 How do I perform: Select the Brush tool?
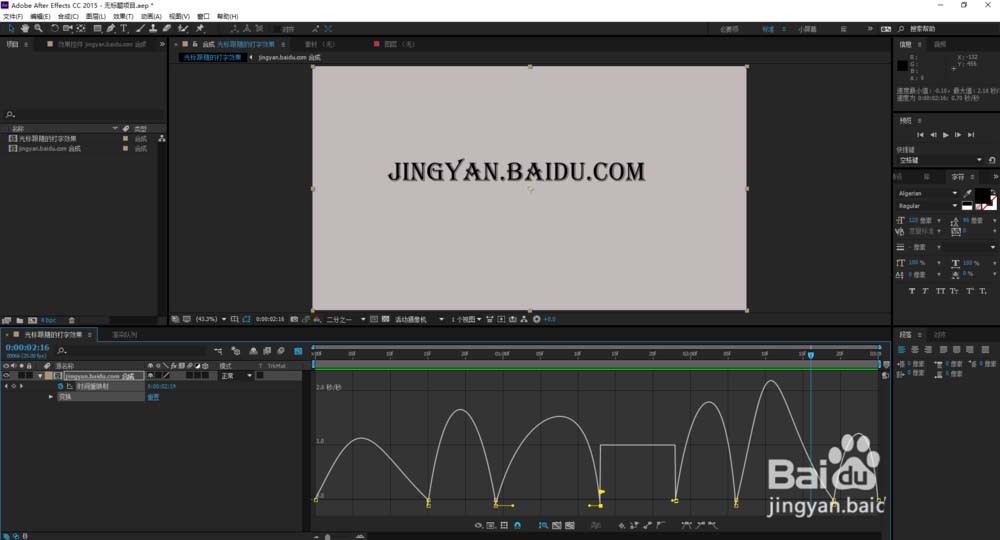tap(140, 29)
